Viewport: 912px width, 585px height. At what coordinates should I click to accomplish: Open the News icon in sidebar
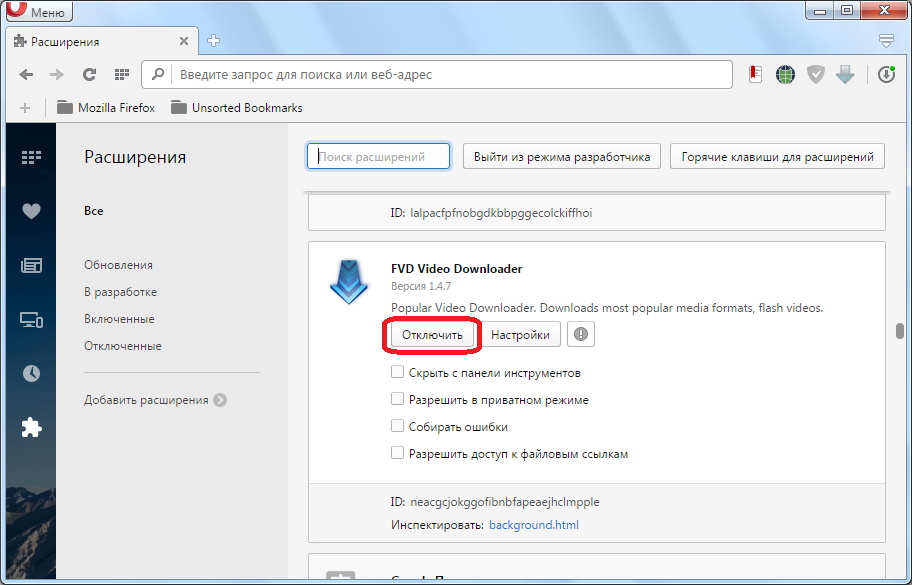point(31,265)
